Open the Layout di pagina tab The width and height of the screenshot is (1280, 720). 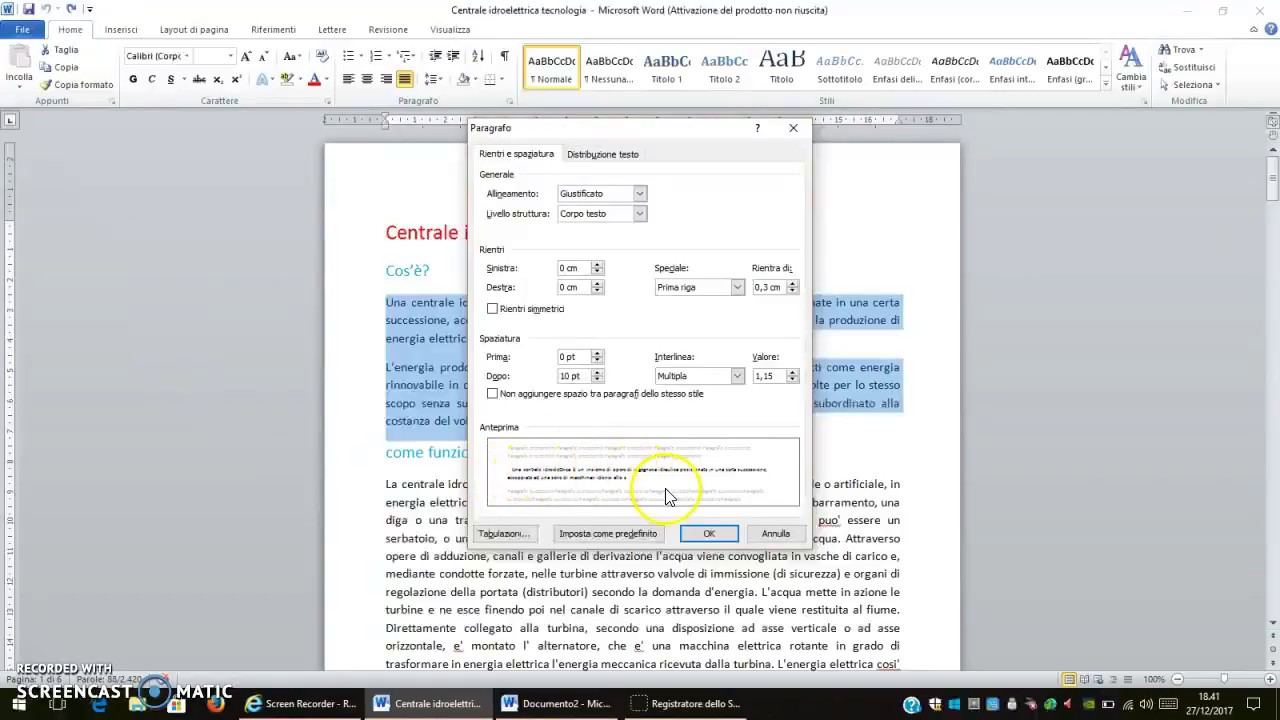click(x=194, y=30)
